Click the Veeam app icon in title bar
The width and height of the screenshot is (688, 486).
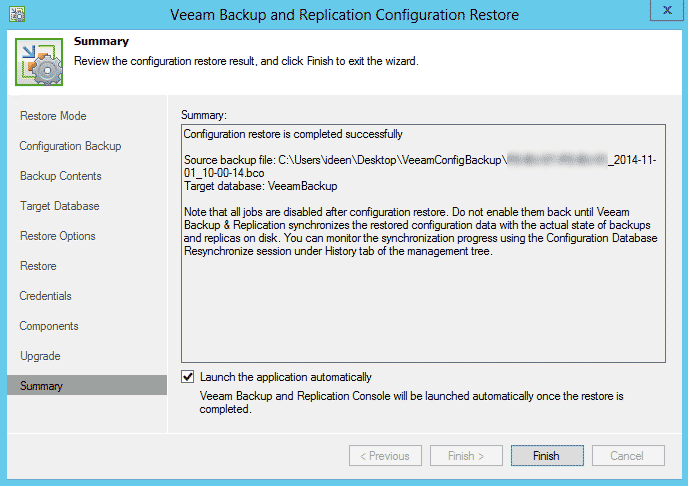coord(17,14)
